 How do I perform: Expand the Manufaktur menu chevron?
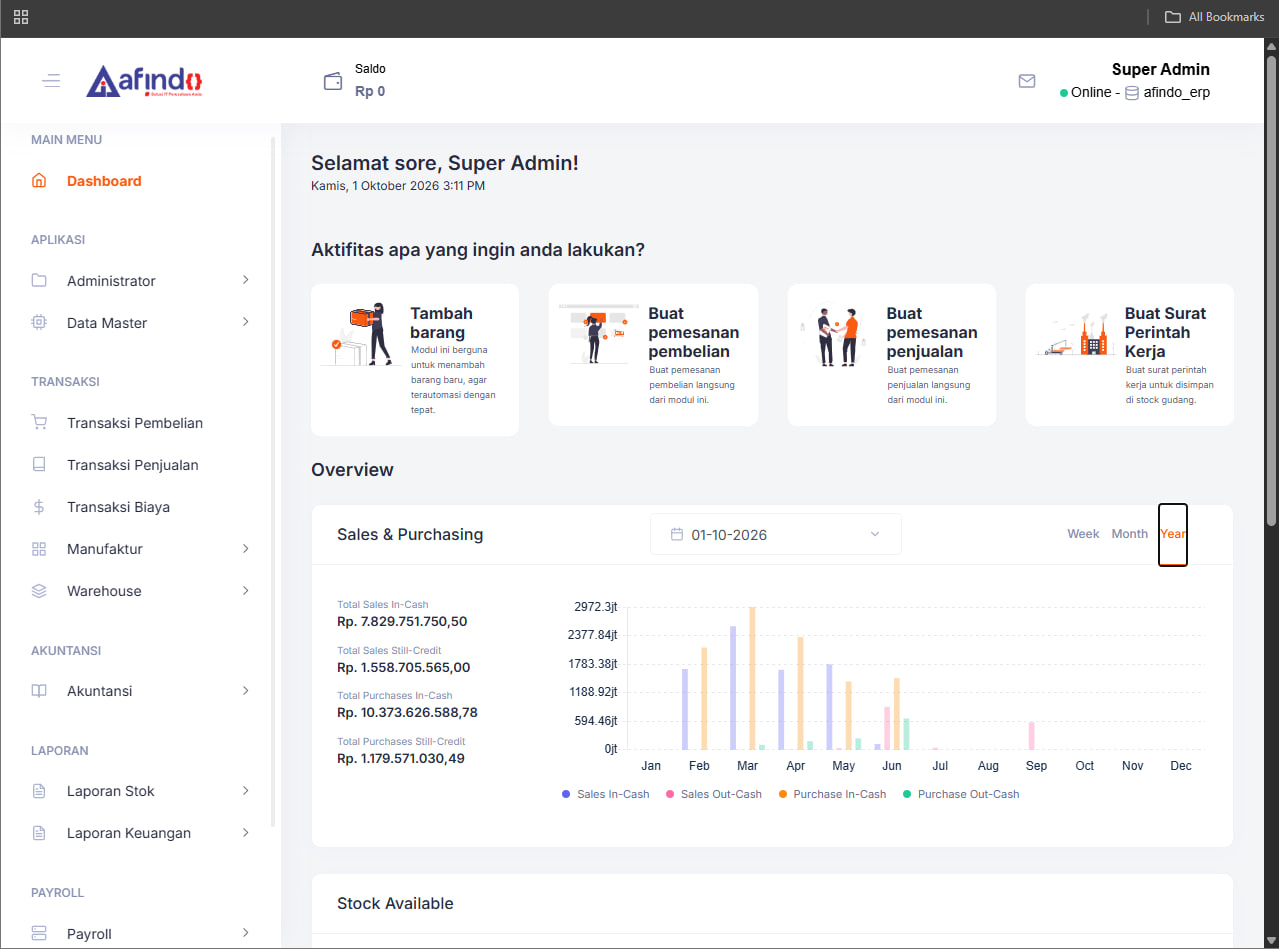[x=246, y=548]
